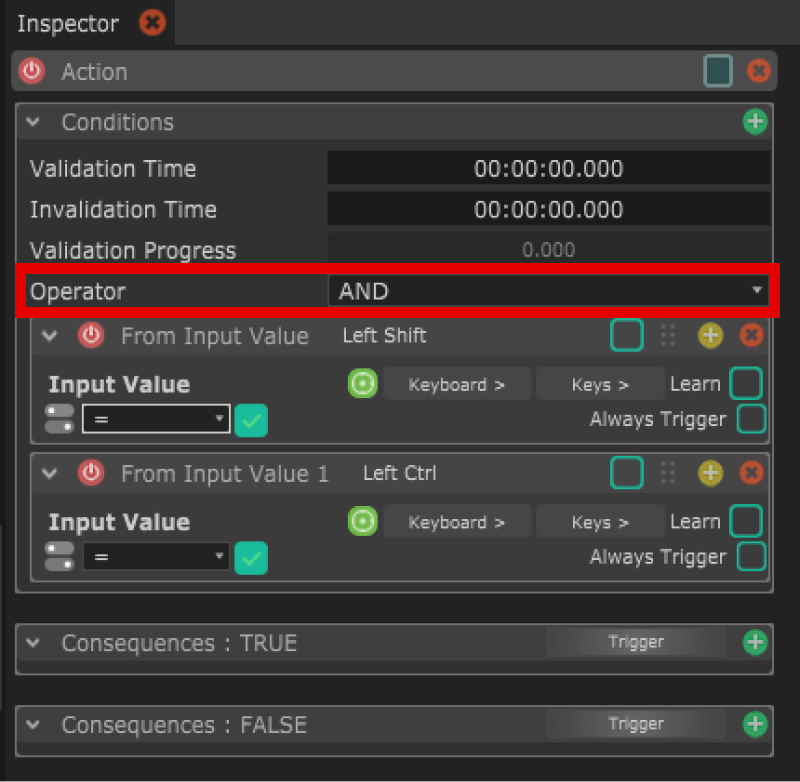Viewport: 800px width, 782px height.
Task: Disable the Left Shift condition power icon
Action: click(x=91, y=336)
